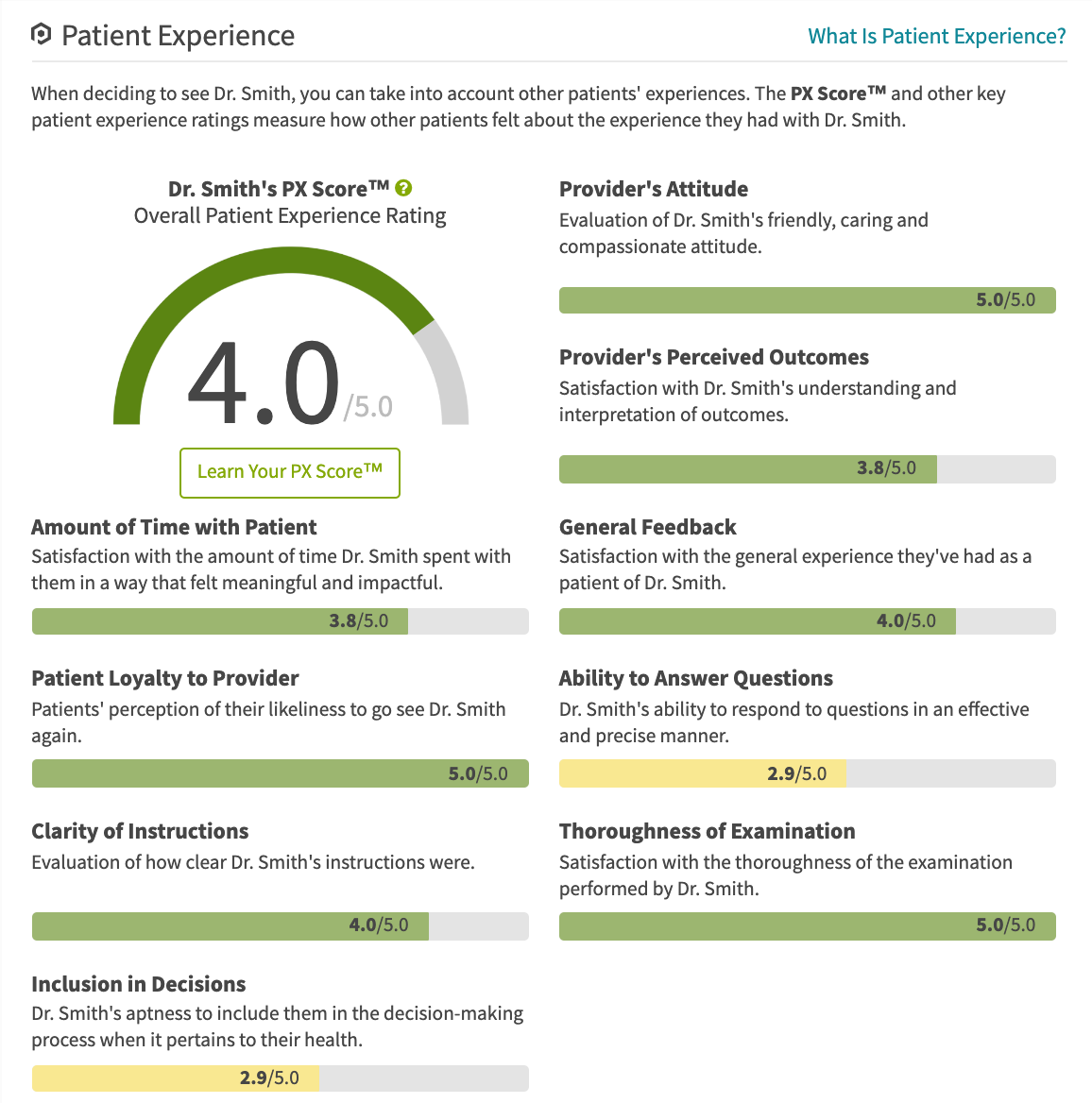This screenshot has height=1103, width=1092.
Task: Click the "Dr. Smith's PX Score" title
Action: (278, 189)
